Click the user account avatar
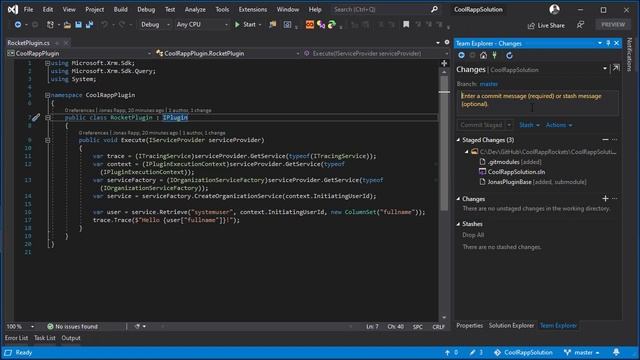The image size is (640, 360). click(554, 9)
